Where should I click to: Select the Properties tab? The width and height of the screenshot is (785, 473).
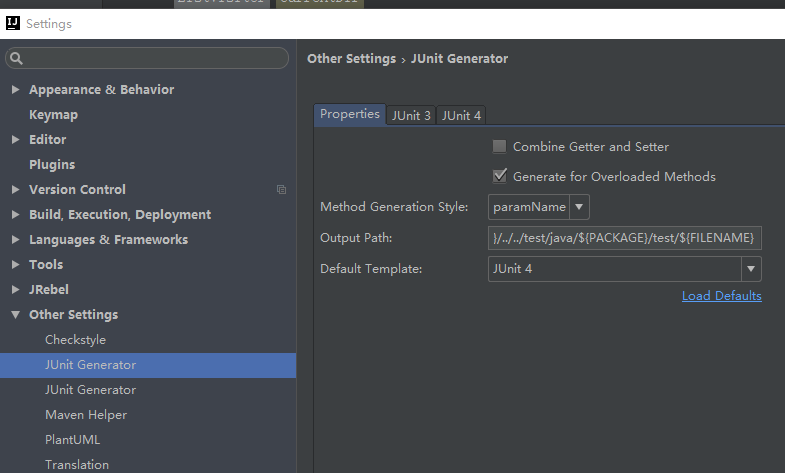350,114
